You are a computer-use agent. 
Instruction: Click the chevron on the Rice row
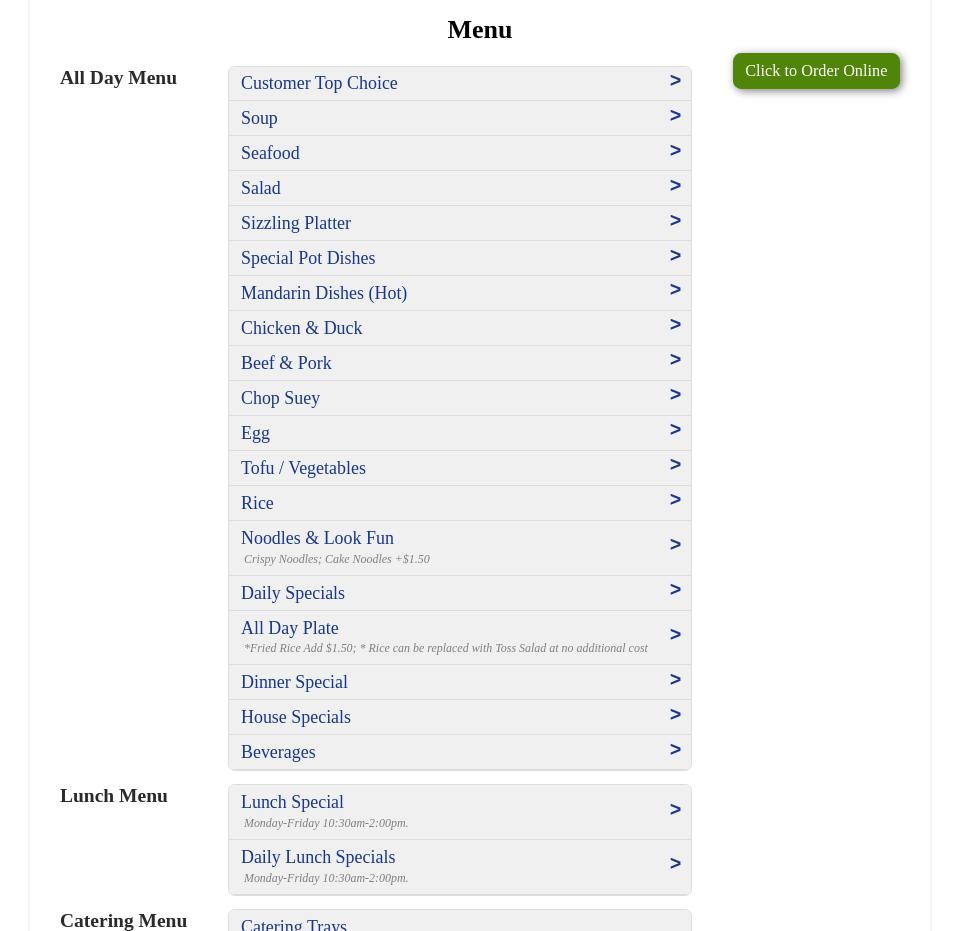pyautogui.click(x=675, y=500)
